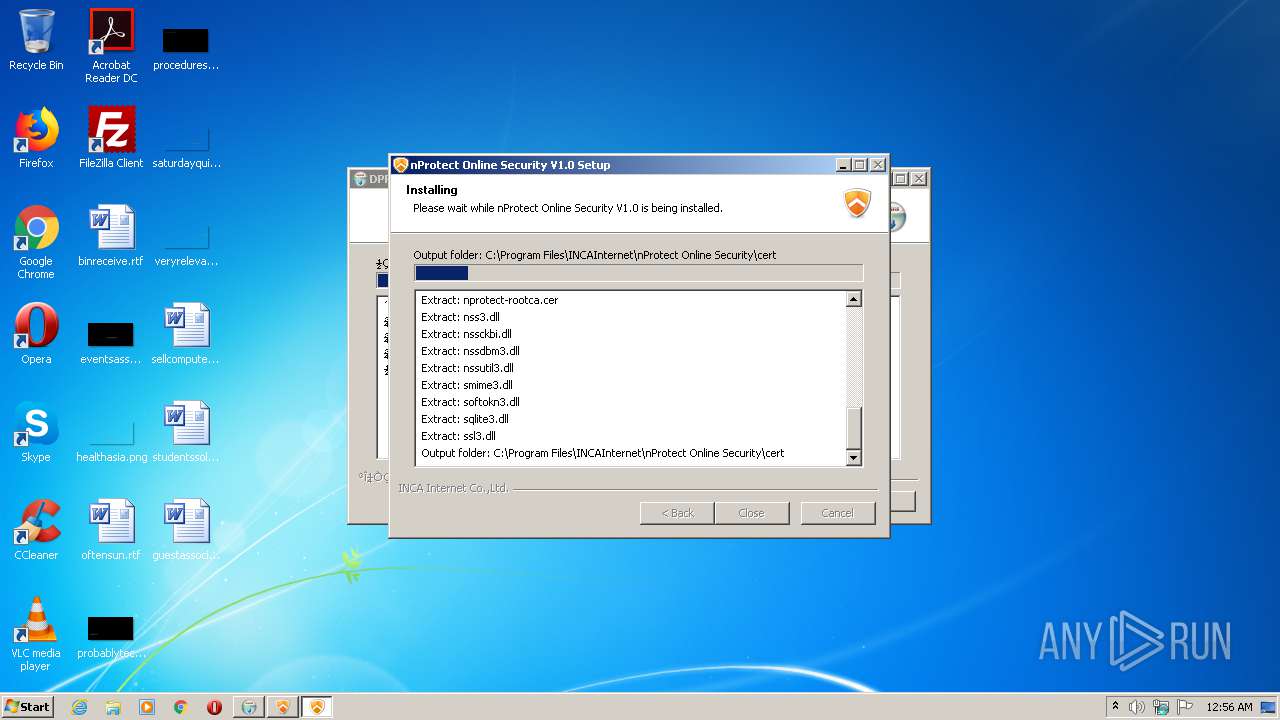Image resolution: width=1280 pixels, height=720 pixels.
Task: Select the 'Extract: ssl3.dll' log line
Action: [458, 436]
